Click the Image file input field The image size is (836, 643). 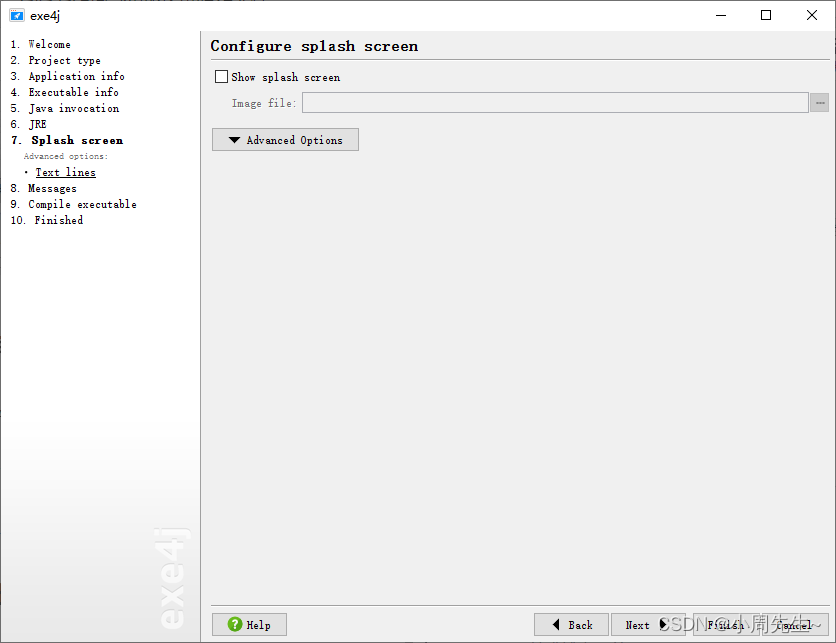[555, 102]
